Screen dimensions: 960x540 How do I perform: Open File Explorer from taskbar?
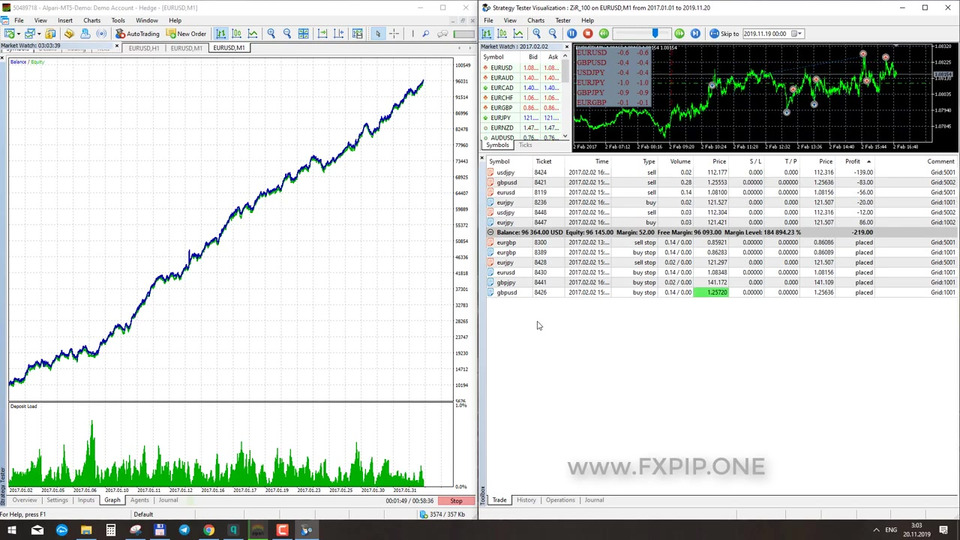pos(86,530)
